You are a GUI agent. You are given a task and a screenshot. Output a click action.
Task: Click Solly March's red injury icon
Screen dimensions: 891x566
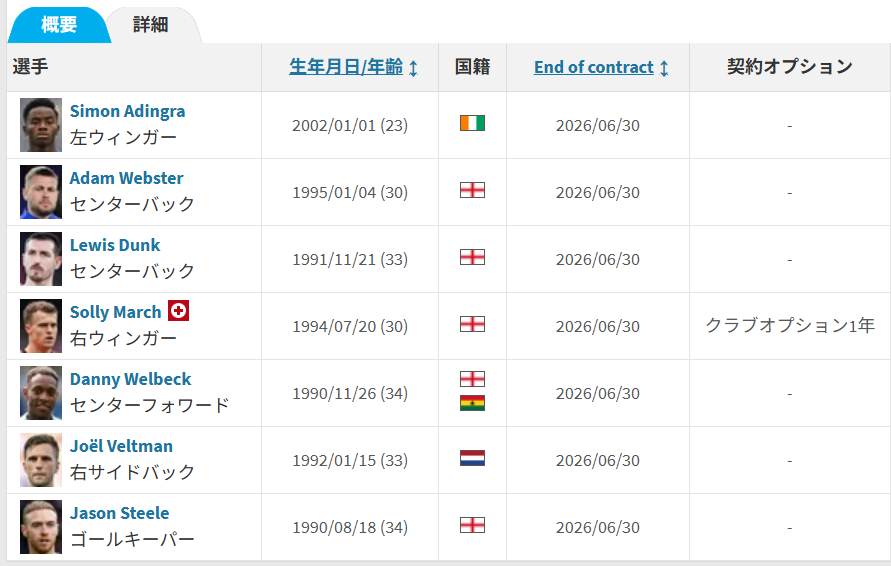coord(178,311)
